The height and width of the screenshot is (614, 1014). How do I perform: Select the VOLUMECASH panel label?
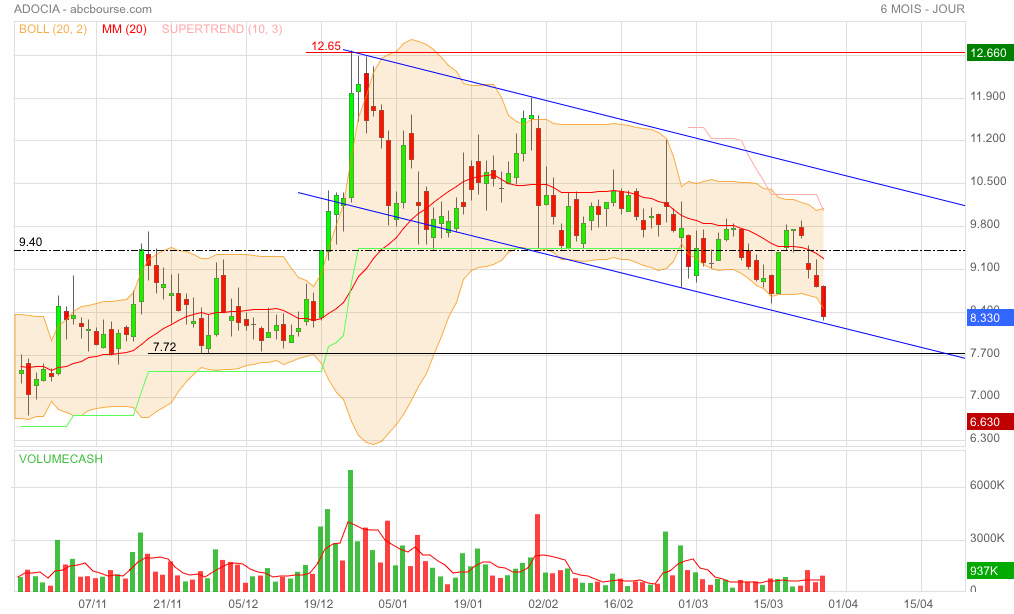pos(61,459)
